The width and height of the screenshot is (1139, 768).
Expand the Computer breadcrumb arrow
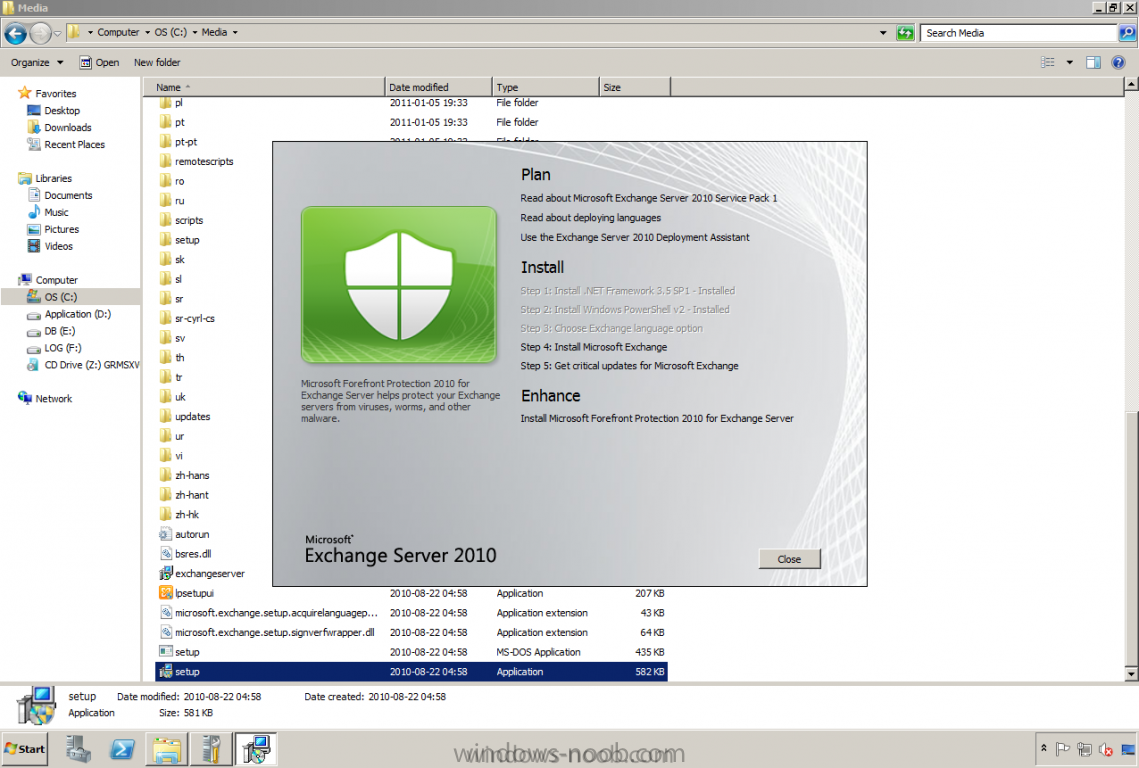click(x=147, y=33)
